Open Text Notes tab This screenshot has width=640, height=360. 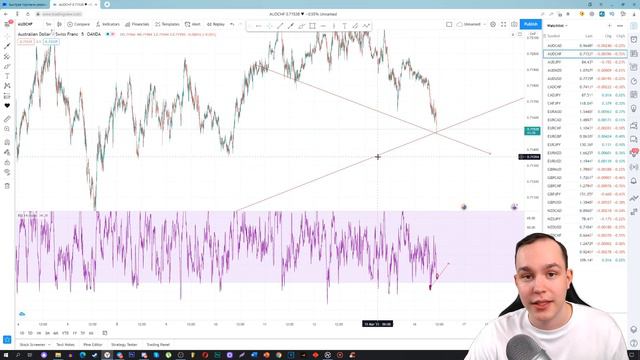[65, 345]
